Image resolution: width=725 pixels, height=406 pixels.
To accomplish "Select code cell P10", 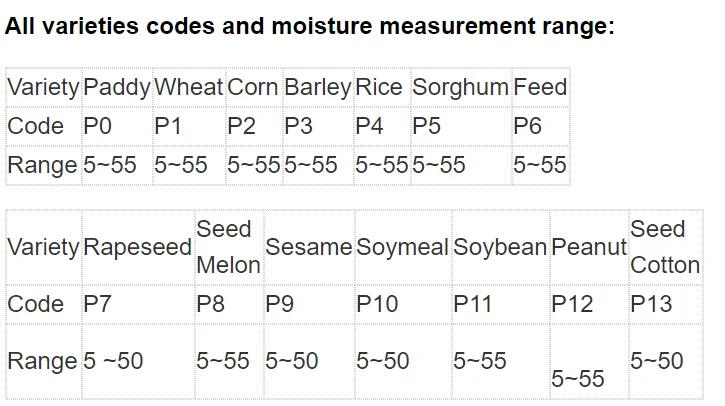I will (x=377, y=304).
